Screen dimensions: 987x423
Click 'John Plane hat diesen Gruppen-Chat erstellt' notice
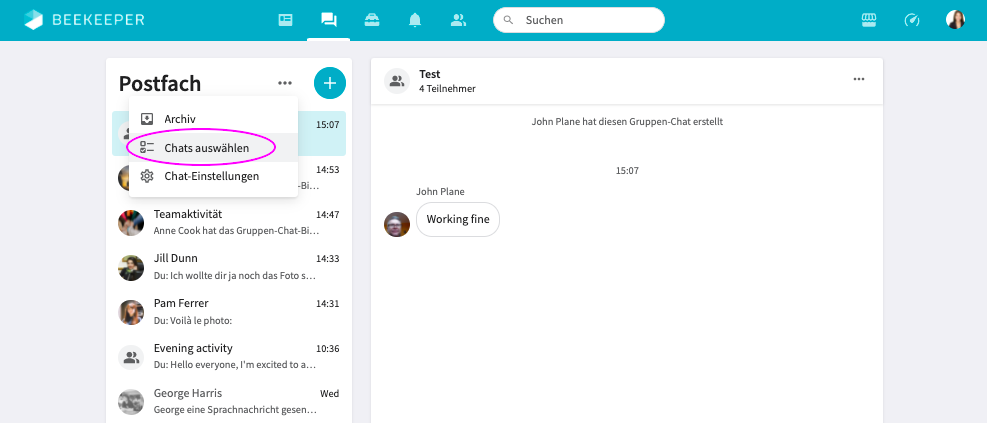627,121
